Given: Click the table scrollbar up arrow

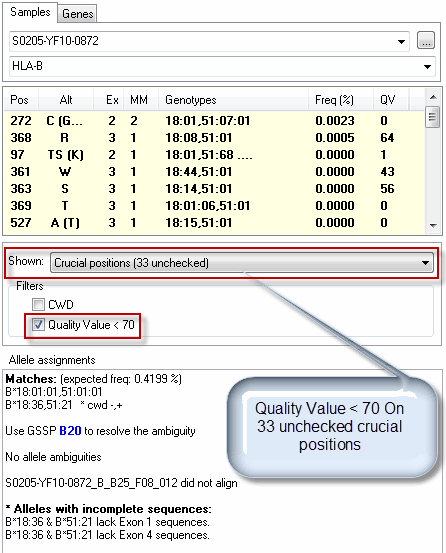Looking at the screenshot, I should pyautogui.click(x=433, y=97).
